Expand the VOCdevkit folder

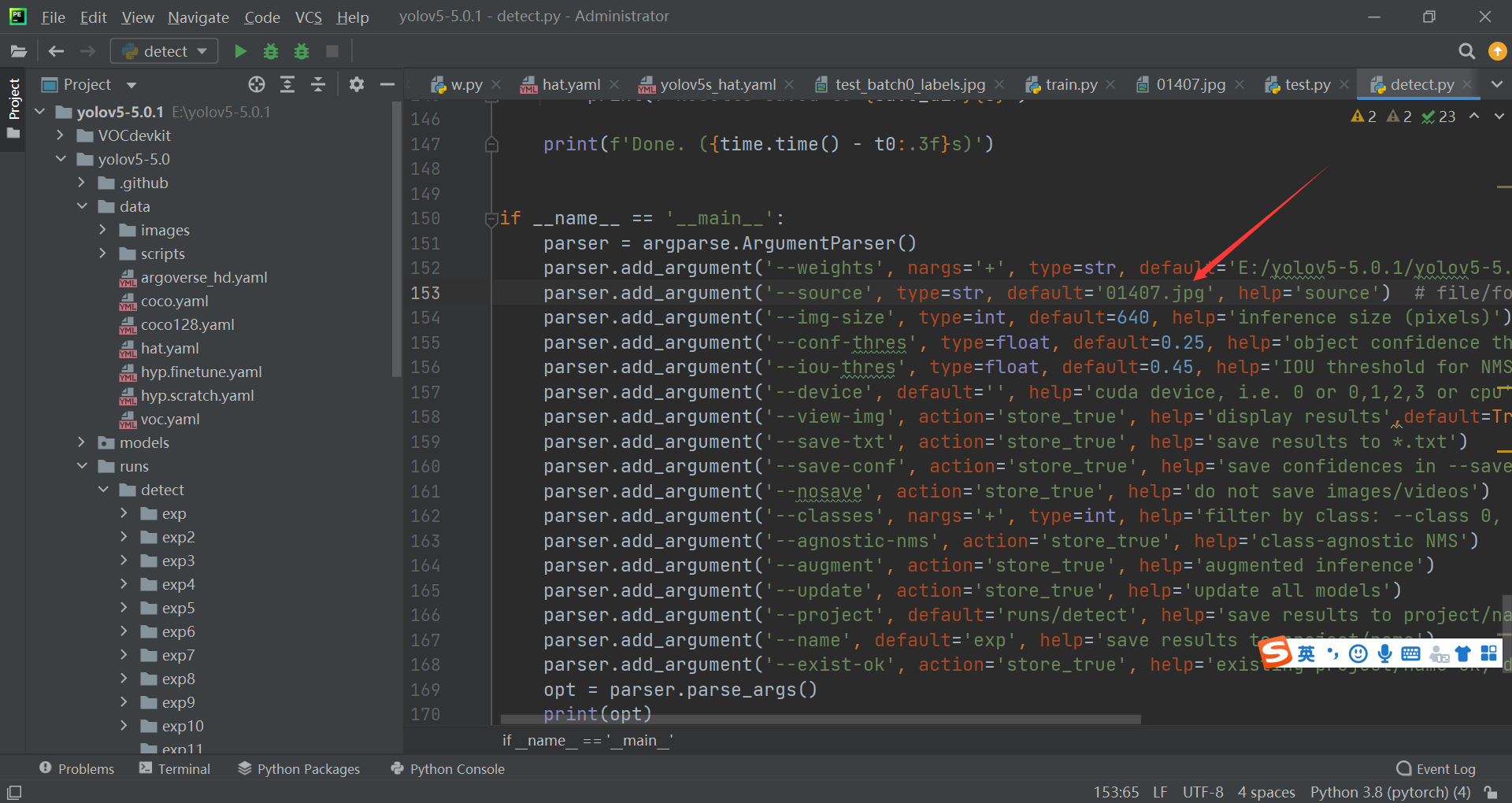click(x=61, y=135)
